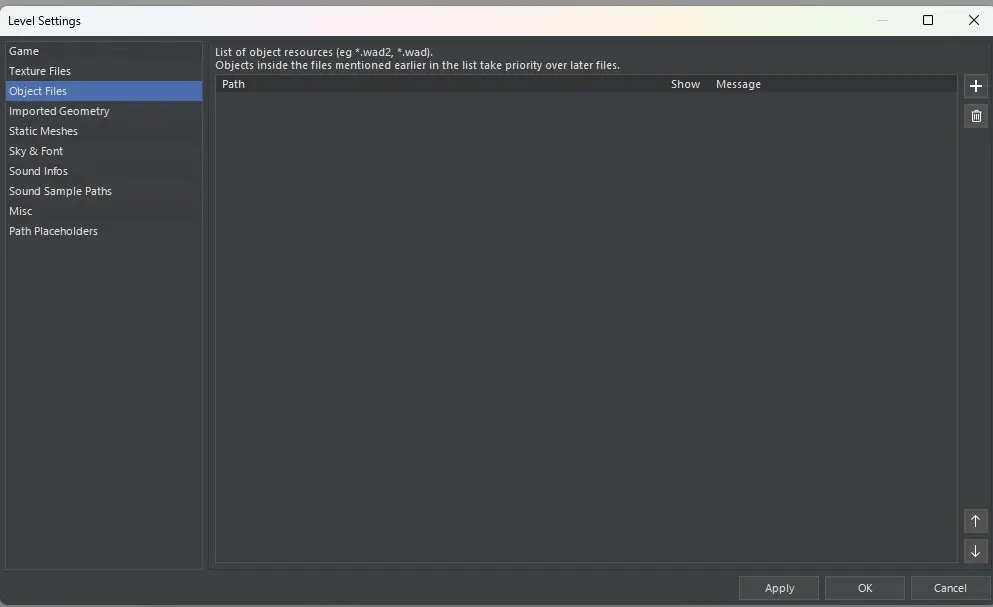
Task: Go to Imported Geometry settings
Action: pos(59,111)
